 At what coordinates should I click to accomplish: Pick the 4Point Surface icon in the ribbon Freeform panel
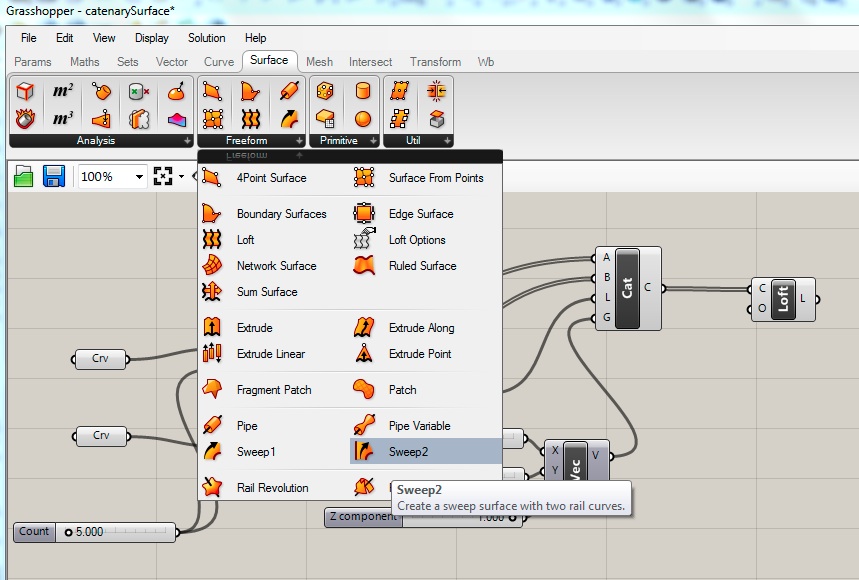click(x=213, y=91)
